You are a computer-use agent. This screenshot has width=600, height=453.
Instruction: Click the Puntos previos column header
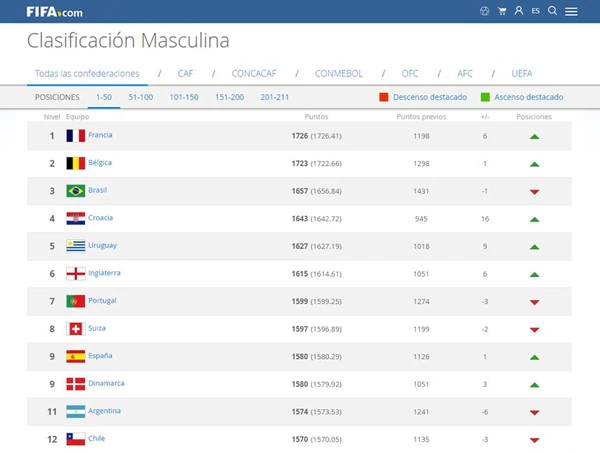(421, 117)
